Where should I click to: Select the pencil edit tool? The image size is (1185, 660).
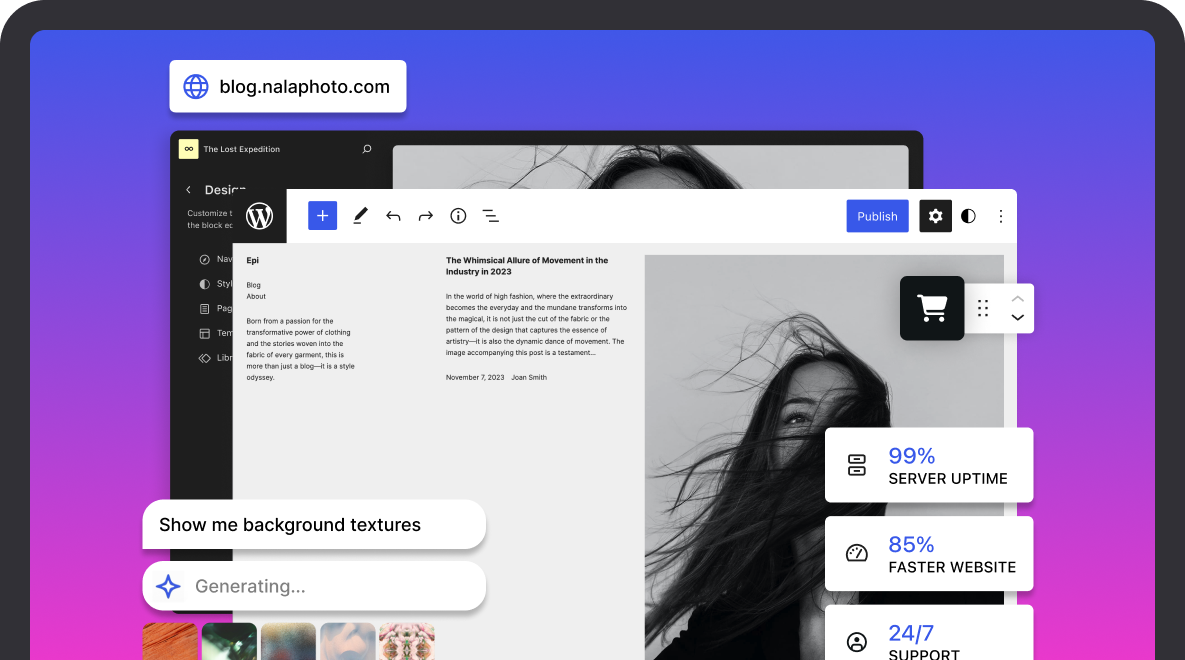pyautogui.click(x=360, y=216)
